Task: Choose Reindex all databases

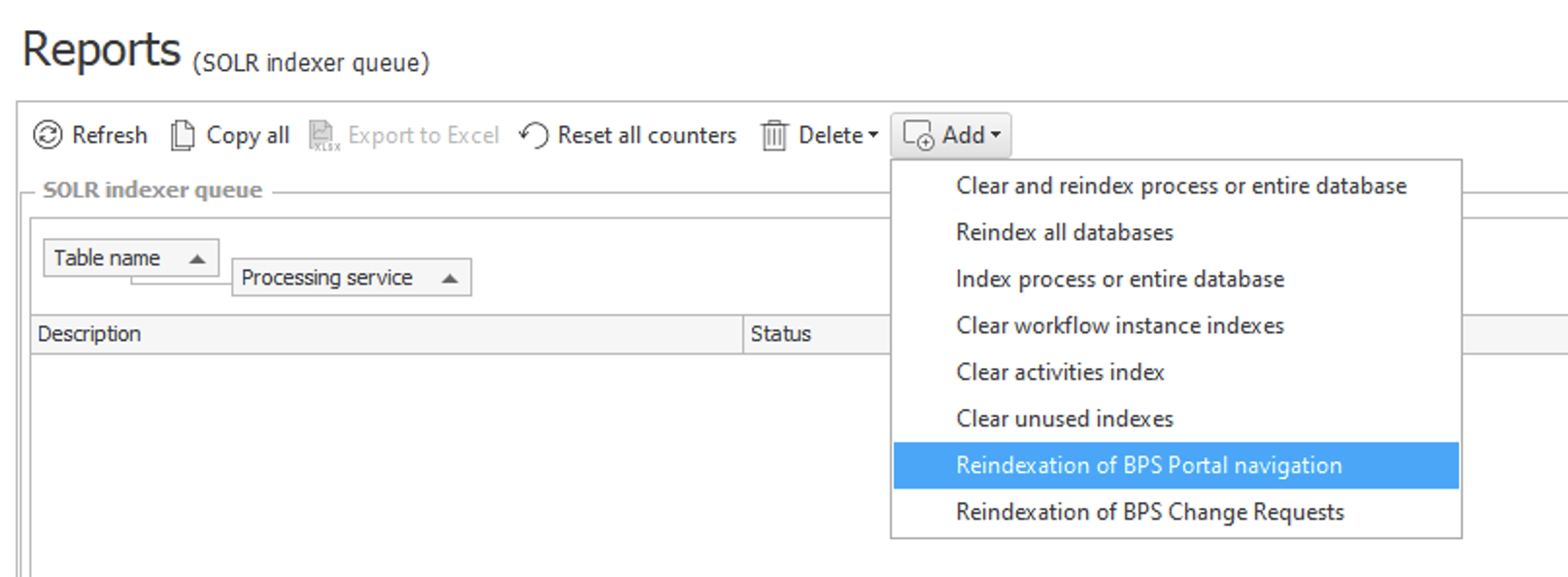Action: tap(1064, 232)
